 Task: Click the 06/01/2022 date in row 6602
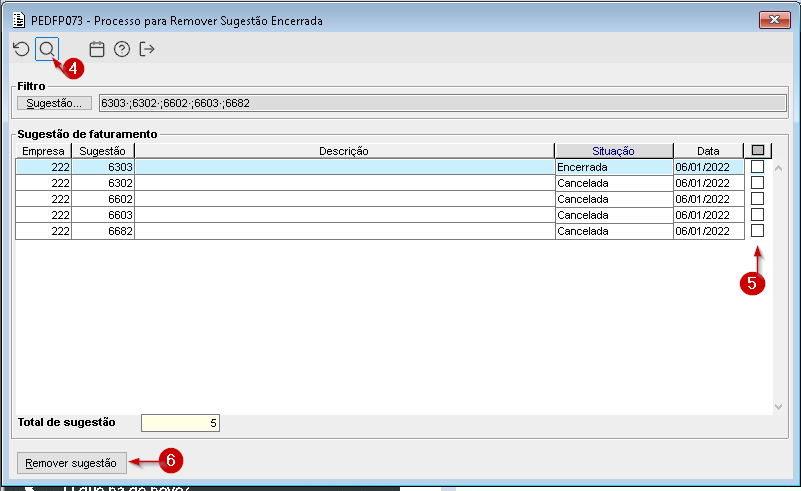point(709,199)
